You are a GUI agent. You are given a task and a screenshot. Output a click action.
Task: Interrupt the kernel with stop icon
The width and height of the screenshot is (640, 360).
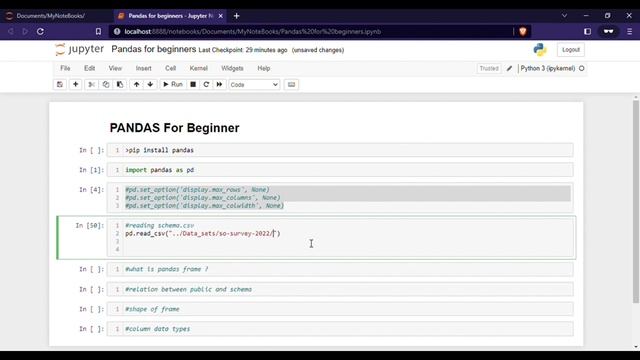(x=193, y=84)
